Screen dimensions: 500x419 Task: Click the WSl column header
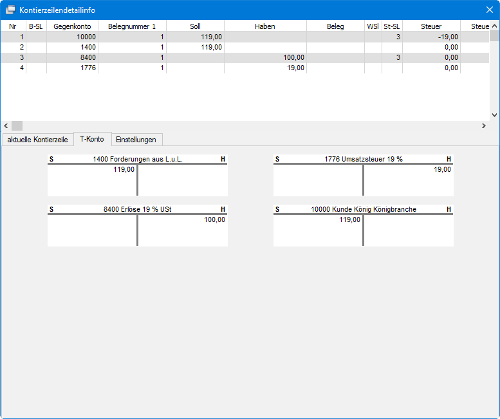click(373, 26)
